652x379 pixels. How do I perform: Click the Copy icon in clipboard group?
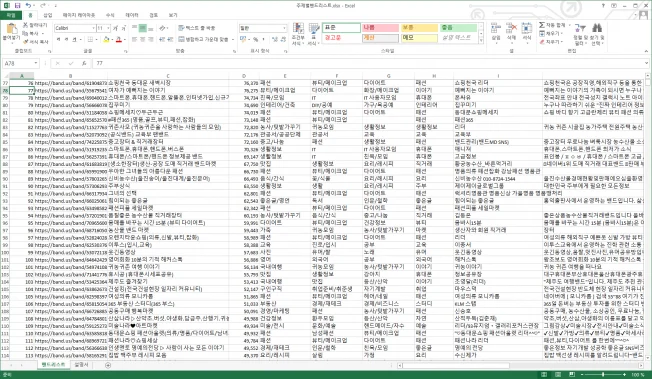click(25, 34)
